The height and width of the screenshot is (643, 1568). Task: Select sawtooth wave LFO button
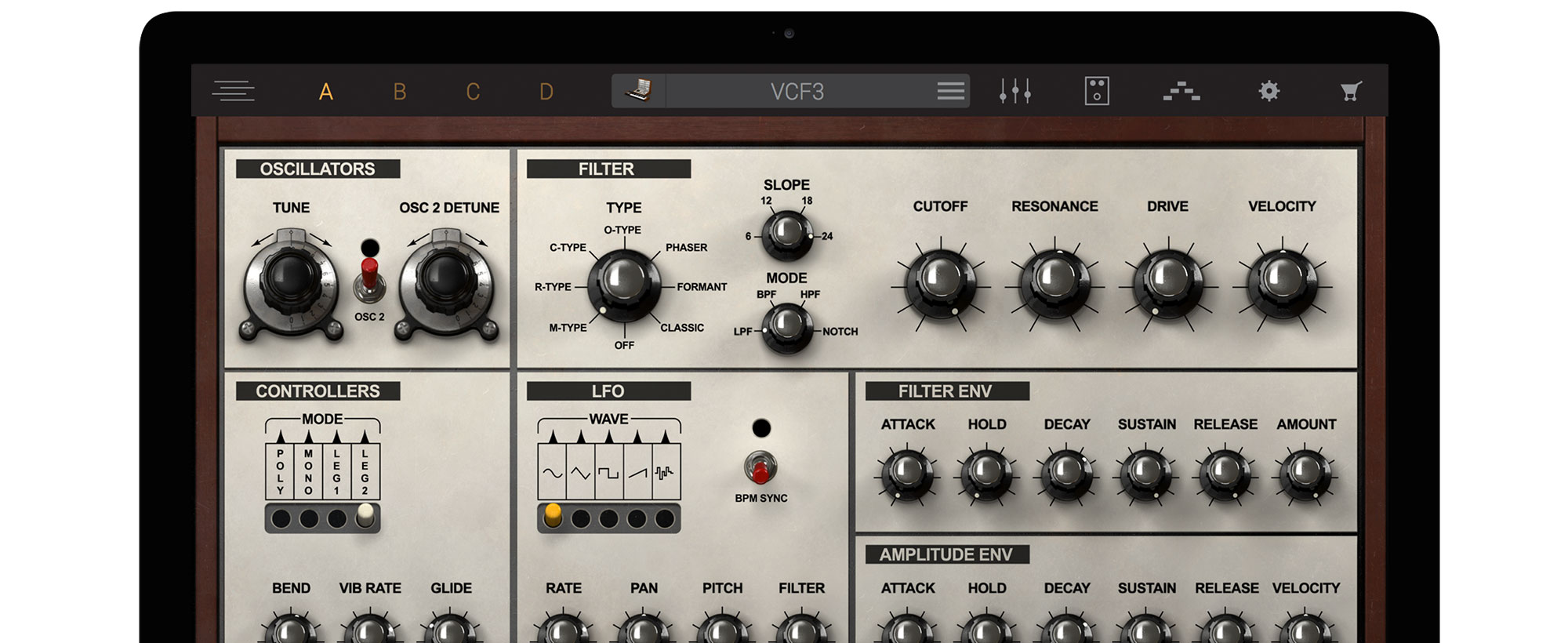[637, 518]
